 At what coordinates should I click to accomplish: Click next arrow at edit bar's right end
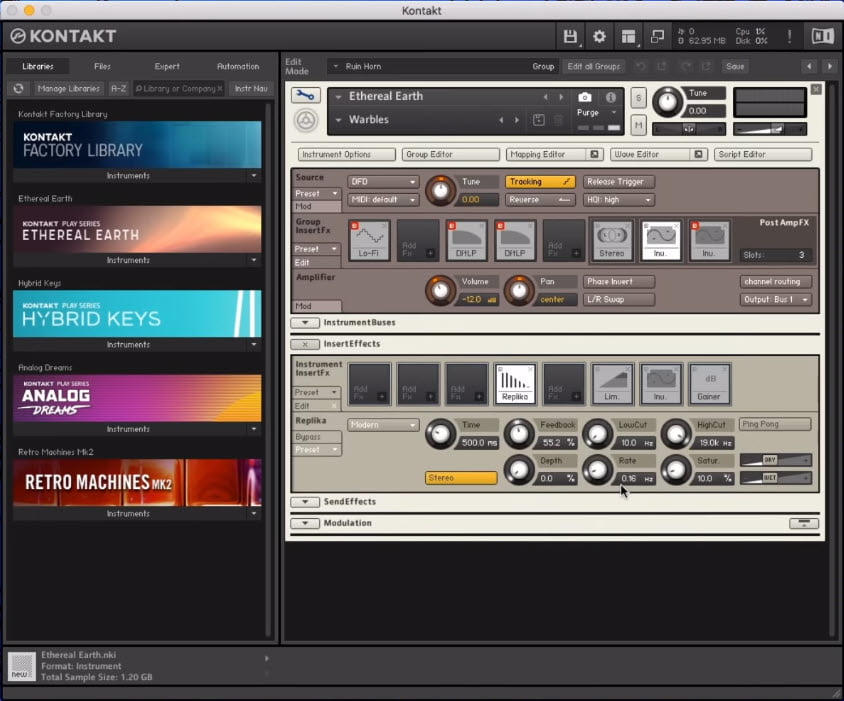(x=829, y=66)
